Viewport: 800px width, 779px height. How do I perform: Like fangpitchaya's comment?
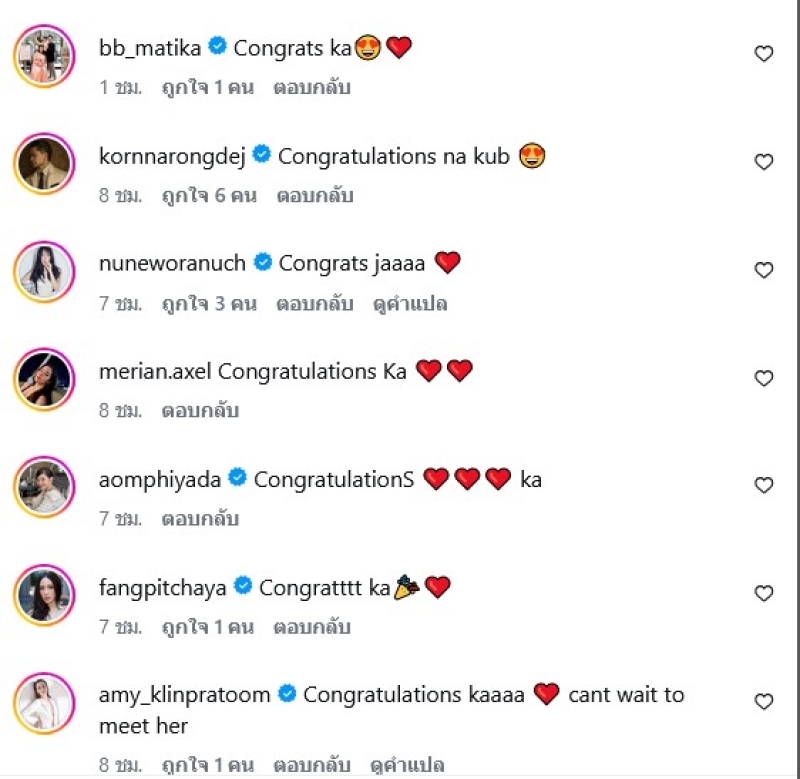763,594
